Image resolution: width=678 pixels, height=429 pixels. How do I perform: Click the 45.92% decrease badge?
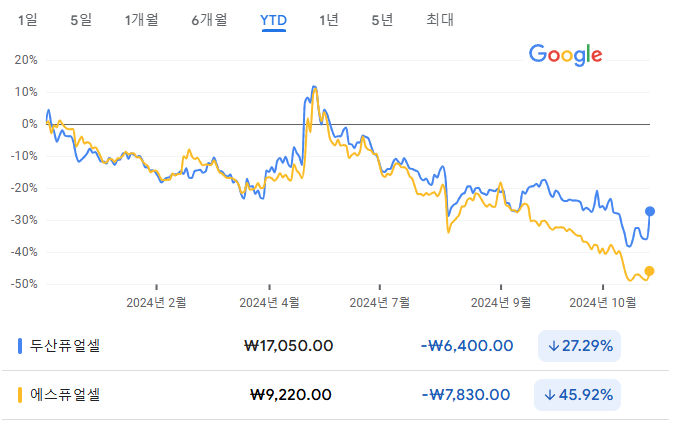click(578, 395)
